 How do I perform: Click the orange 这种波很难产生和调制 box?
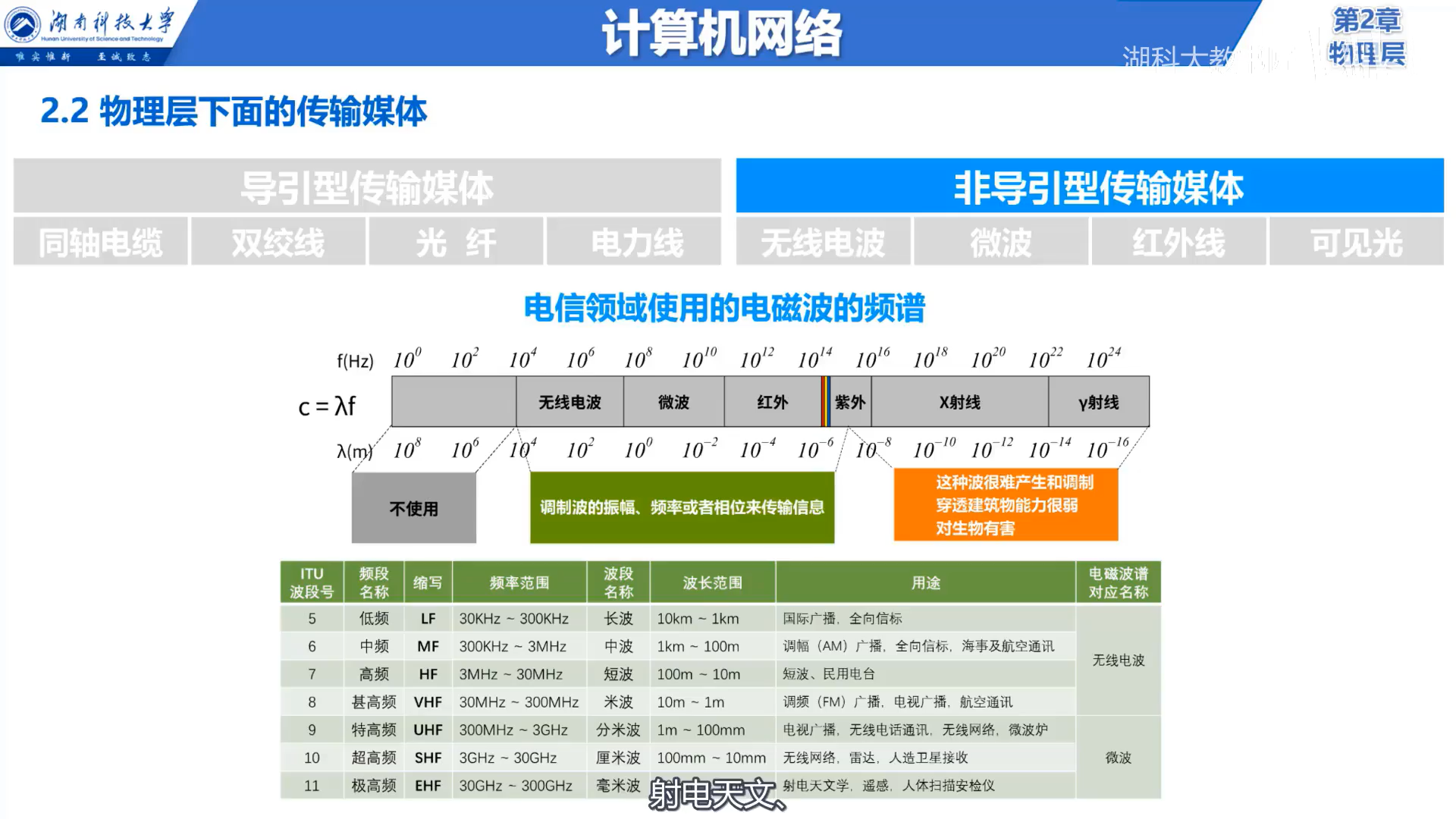tap(1006, 505)
